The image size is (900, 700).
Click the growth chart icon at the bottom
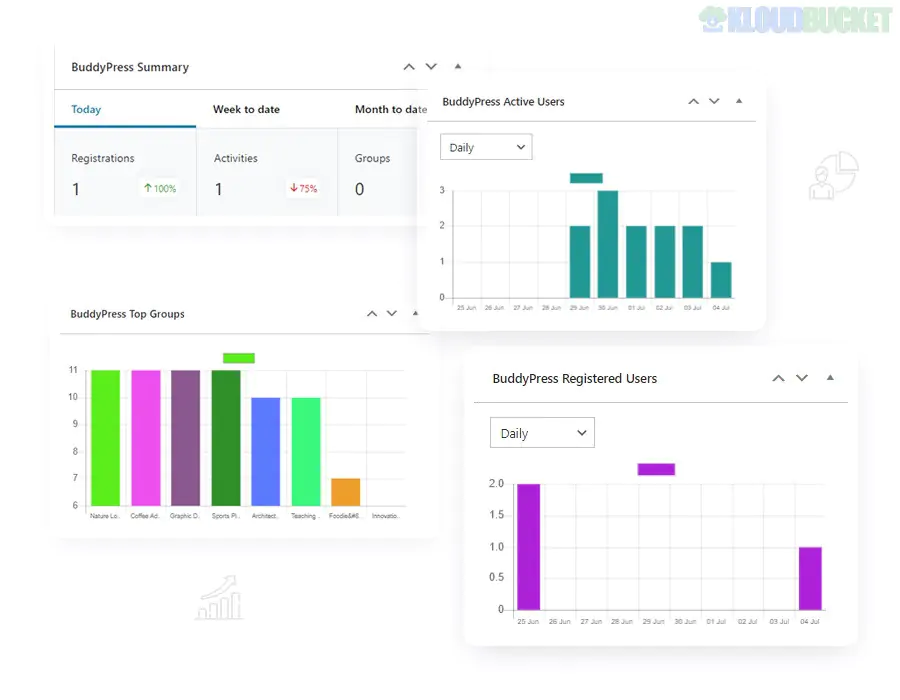[x=219, y=600]
